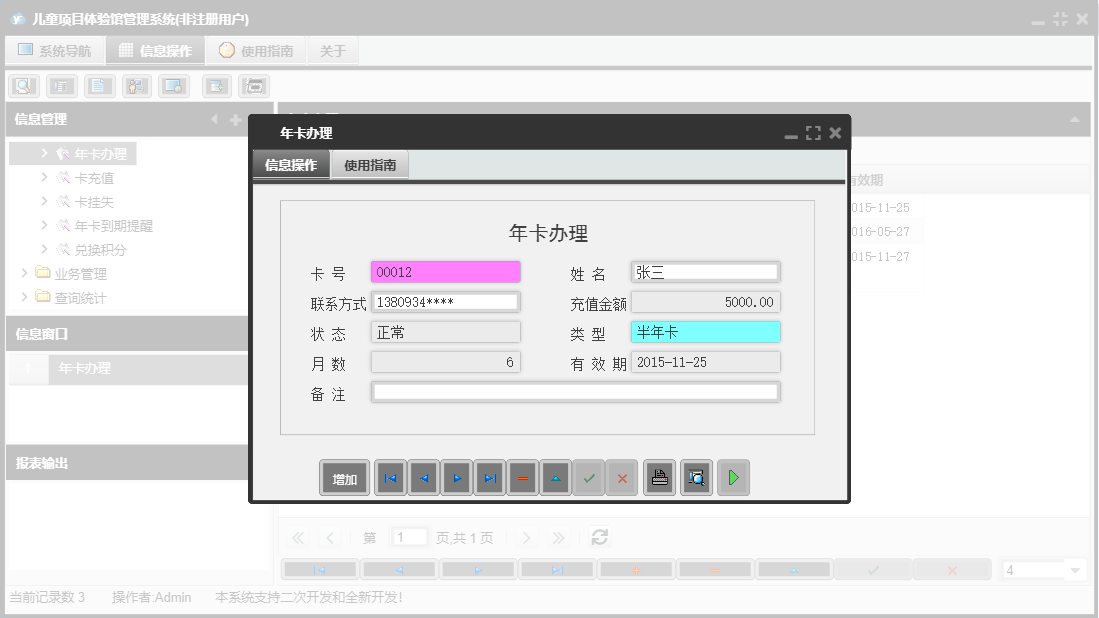Select the print preview icon in the dialog
1099x618 pixels.
[696, 477]
